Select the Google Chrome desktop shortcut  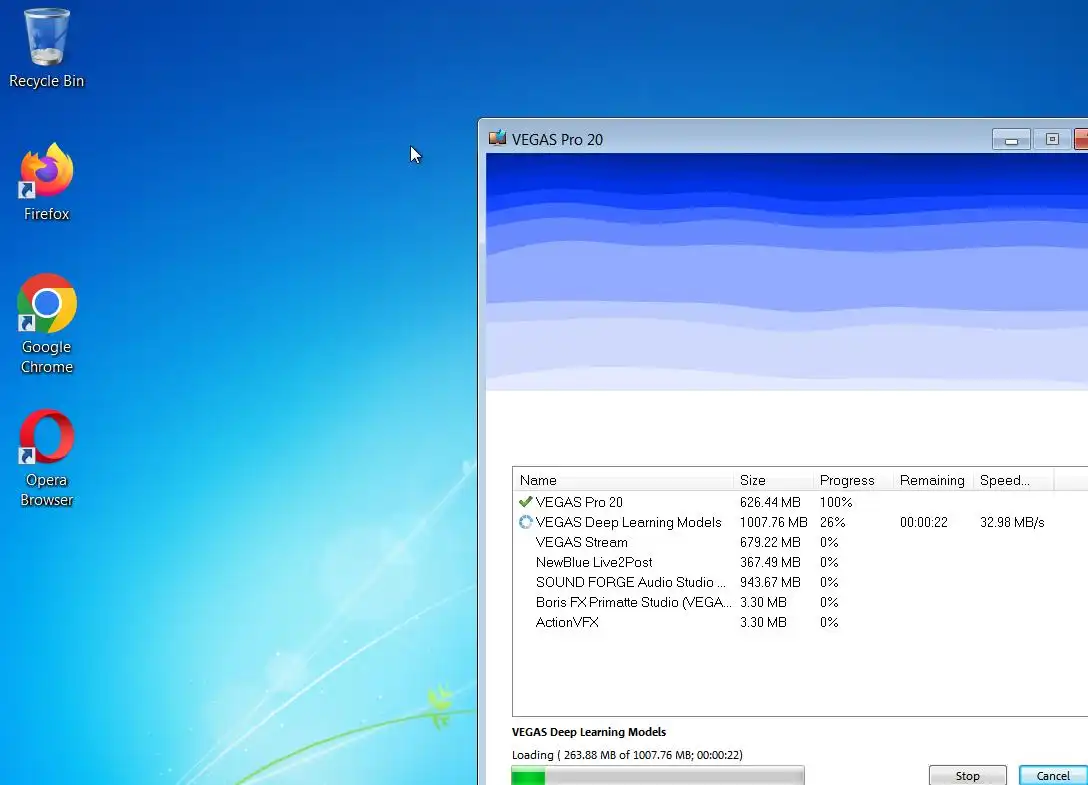46,324
